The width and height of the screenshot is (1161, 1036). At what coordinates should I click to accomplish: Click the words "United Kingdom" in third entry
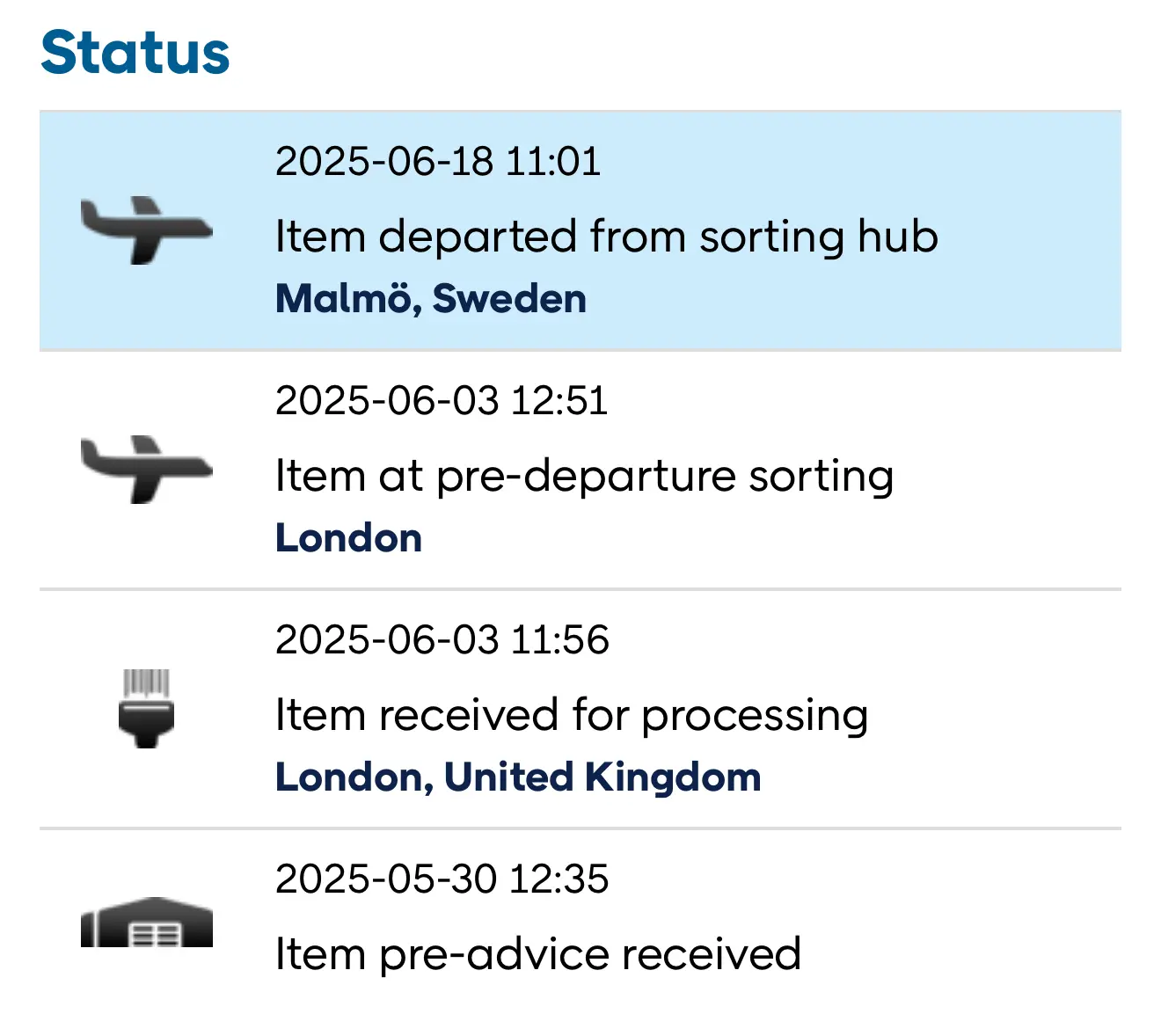click(x=602, y=777)
